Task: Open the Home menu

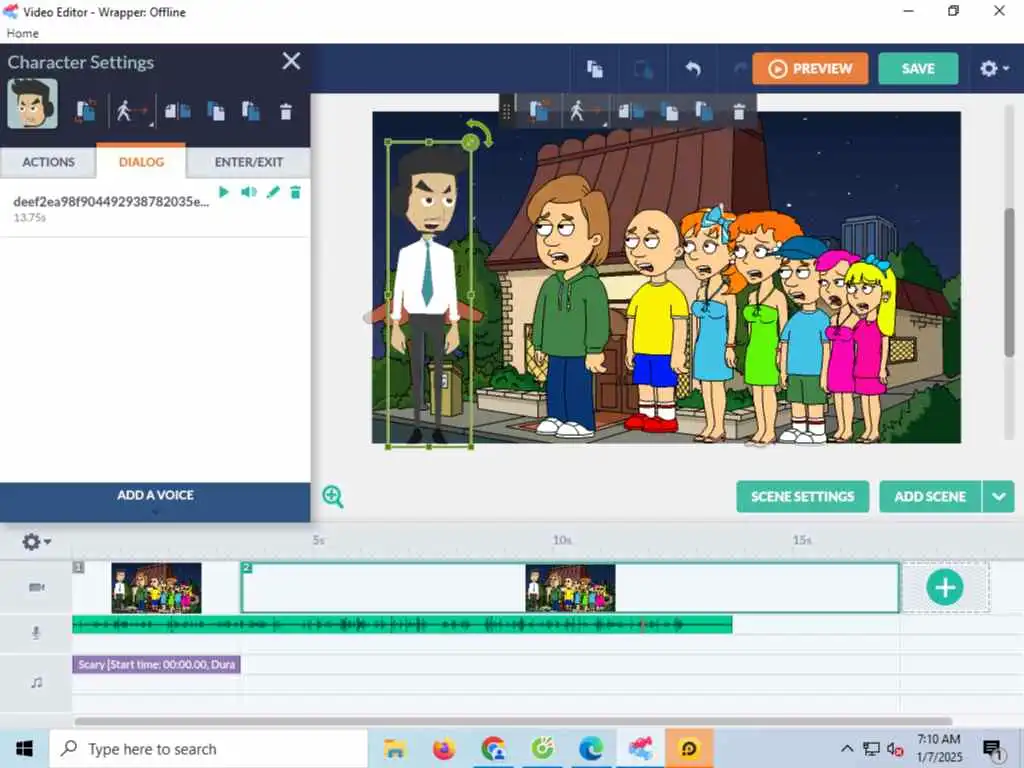Action: click(22, 33)
